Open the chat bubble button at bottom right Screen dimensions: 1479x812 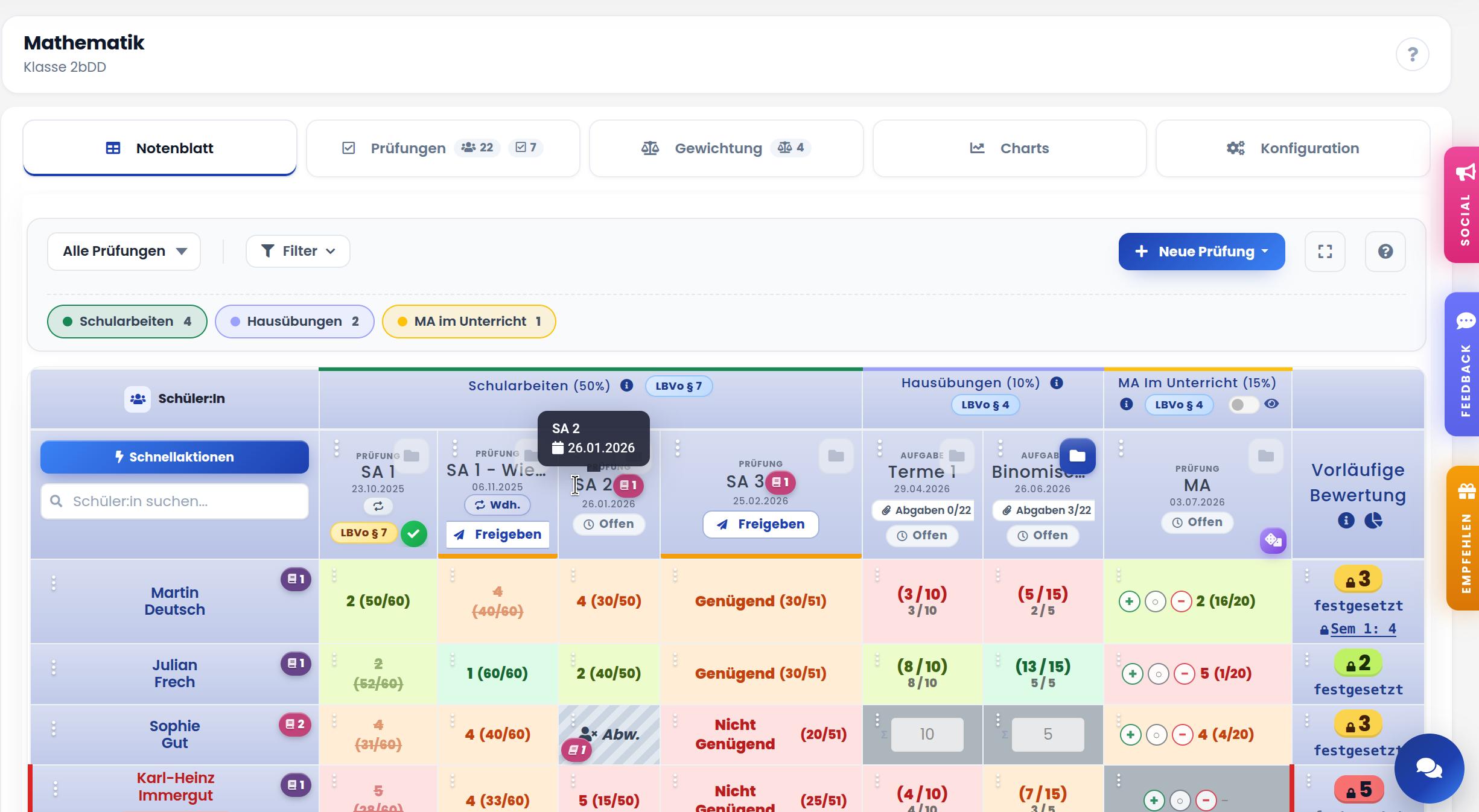(x=1429, y=769)
